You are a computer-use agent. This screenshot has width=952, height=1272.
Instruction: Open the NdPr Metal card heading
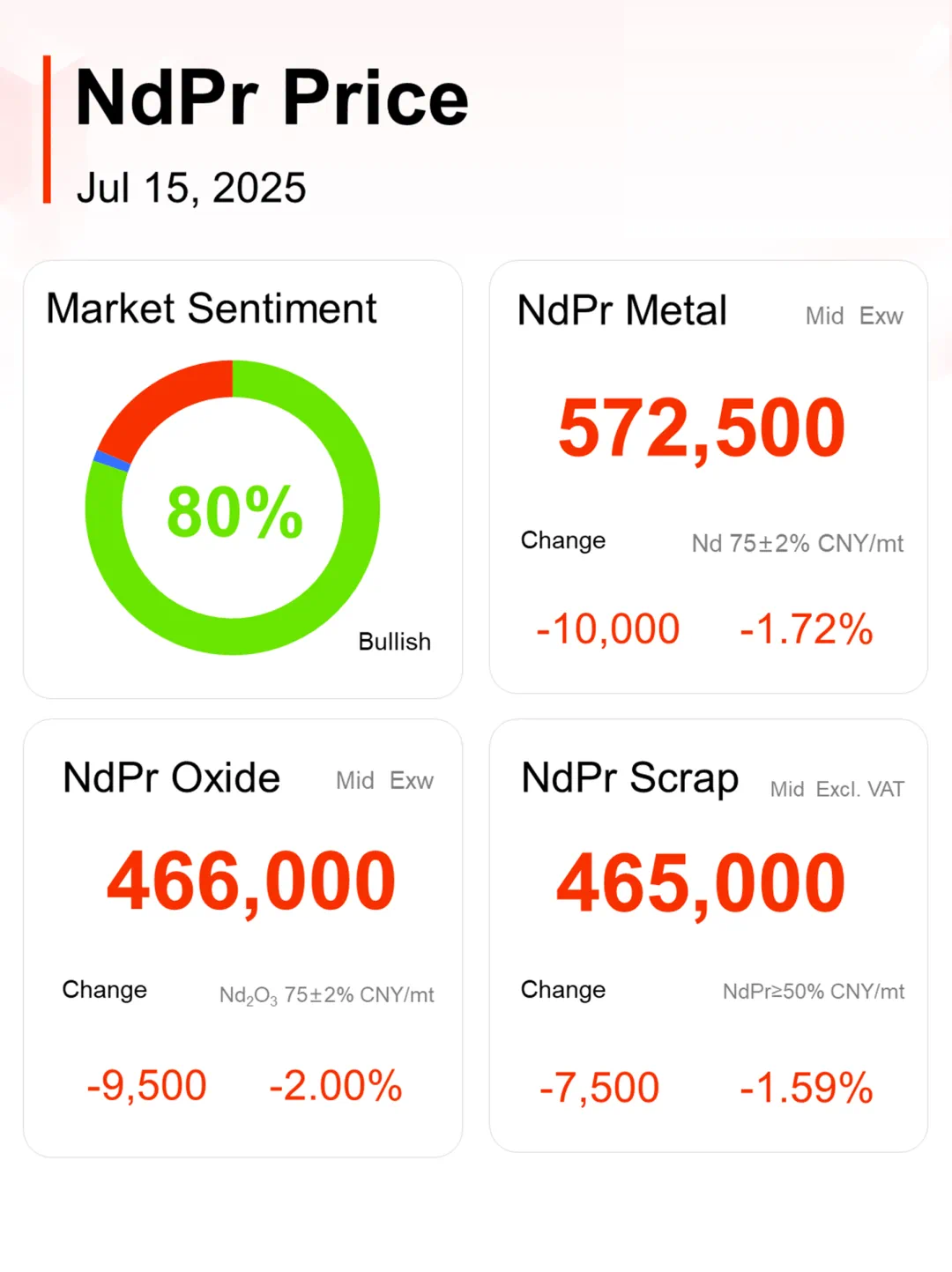[621, 310]
